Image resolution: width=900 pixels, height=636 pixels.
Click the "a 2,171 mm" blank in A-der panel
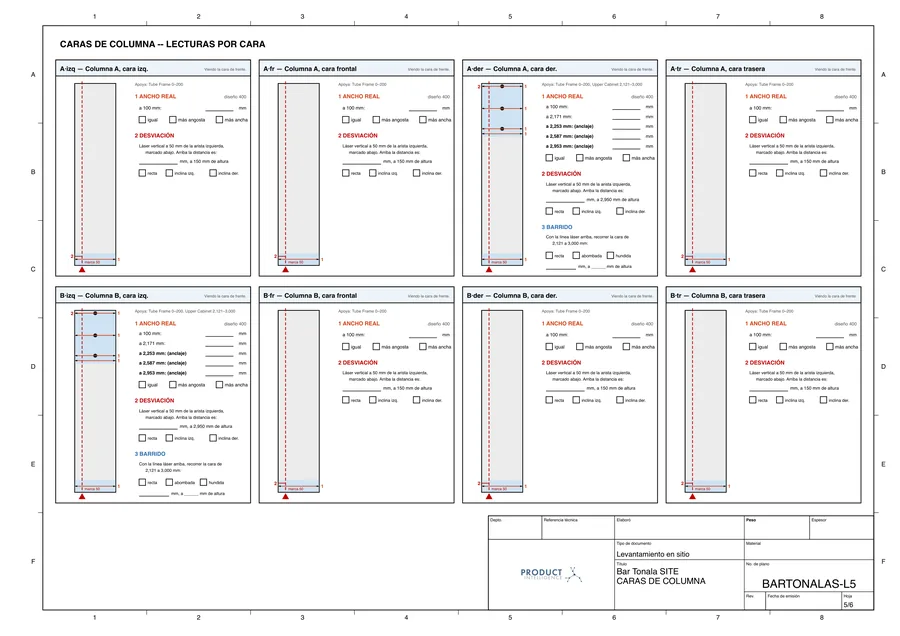pyautogui.click(x=626, y=118)
